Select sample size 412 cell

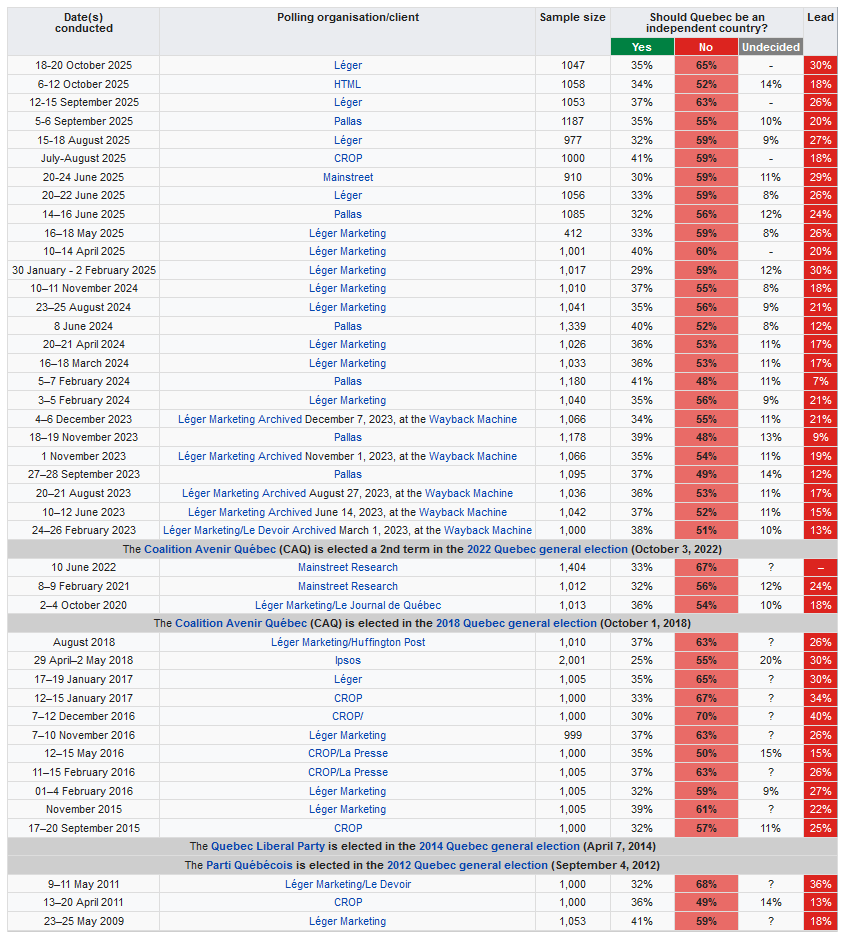573,233
